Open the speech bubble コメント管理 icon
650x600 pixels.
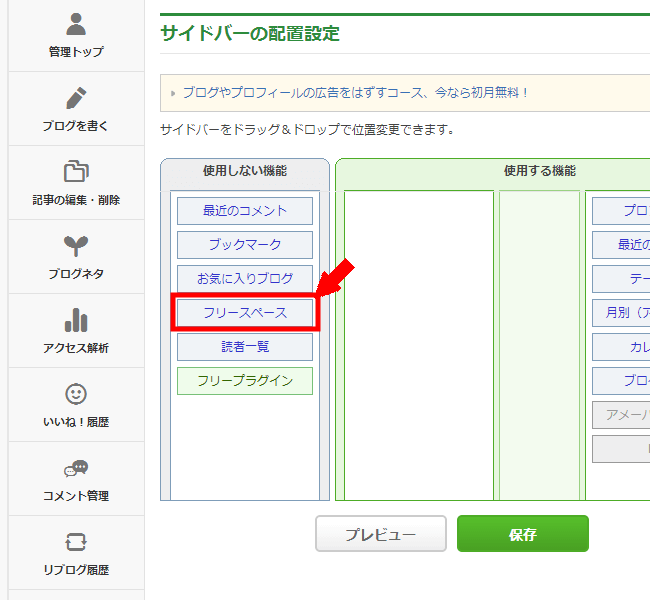click(76, 468)
